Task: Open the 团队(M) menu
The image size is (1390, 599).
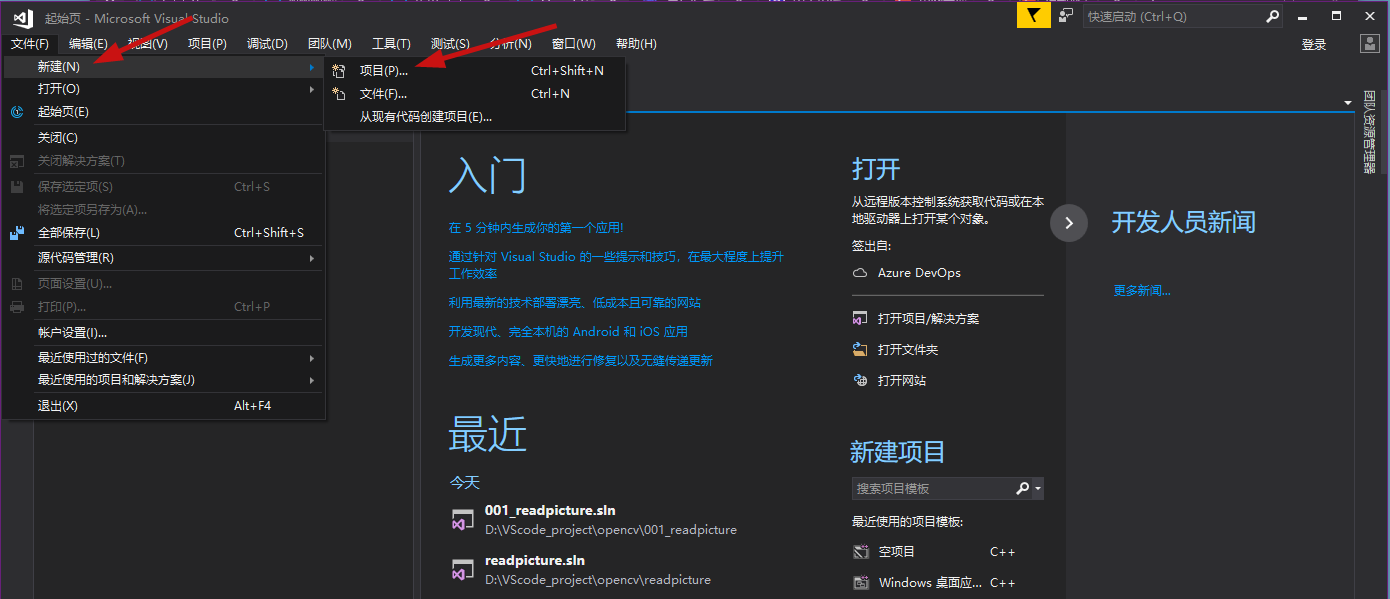Action: click(329, 44)
